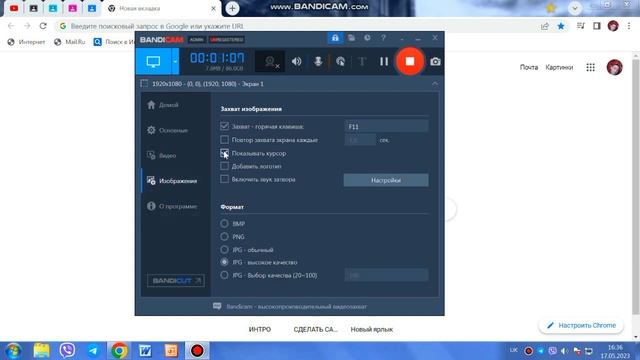640x360 pixels.
Task: Open Bandicam help question mark
Action: pos(383,38)
